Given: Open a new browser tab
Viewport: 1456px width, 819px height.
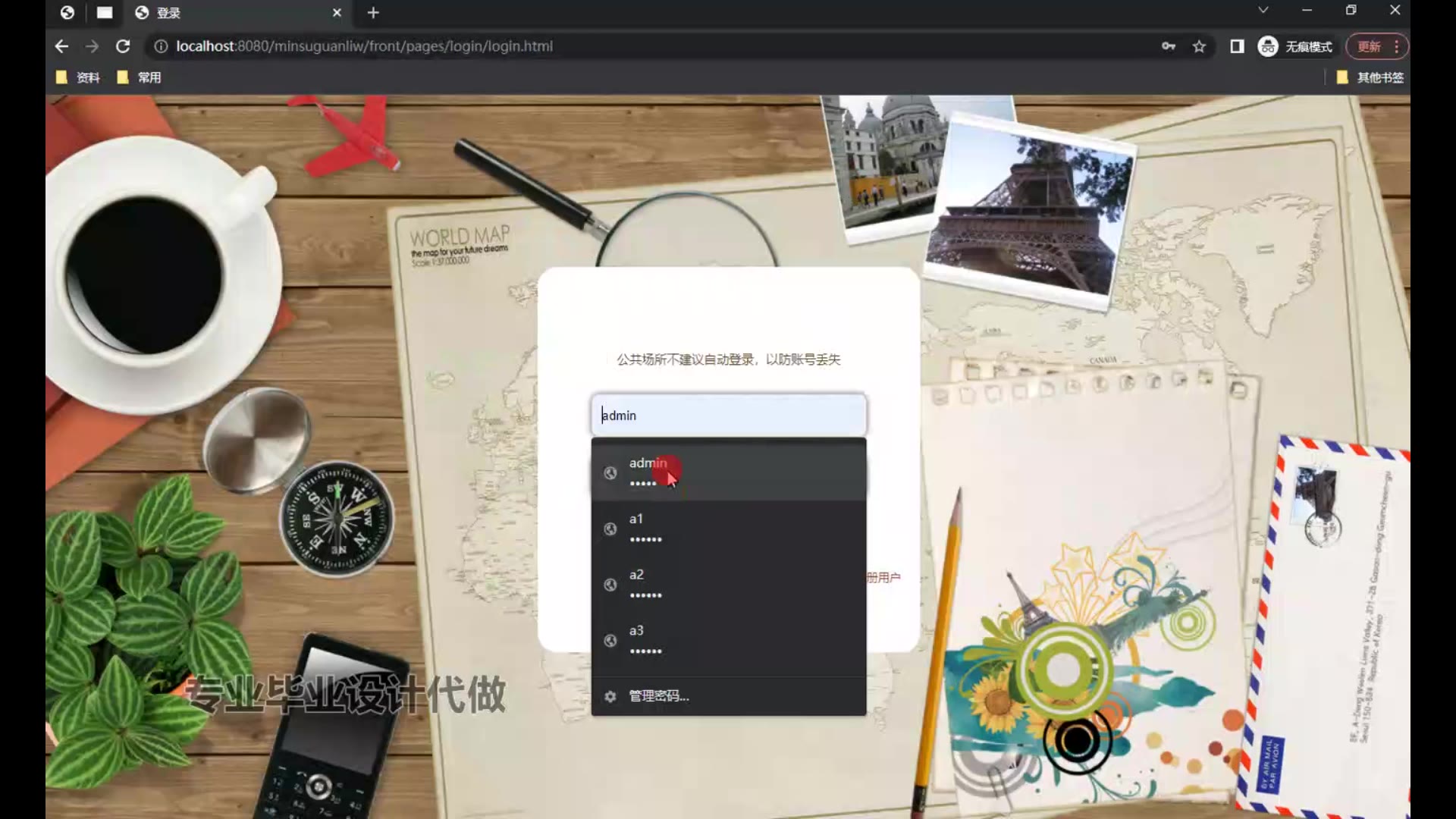Looking at the screenshot, I should 372,13.
